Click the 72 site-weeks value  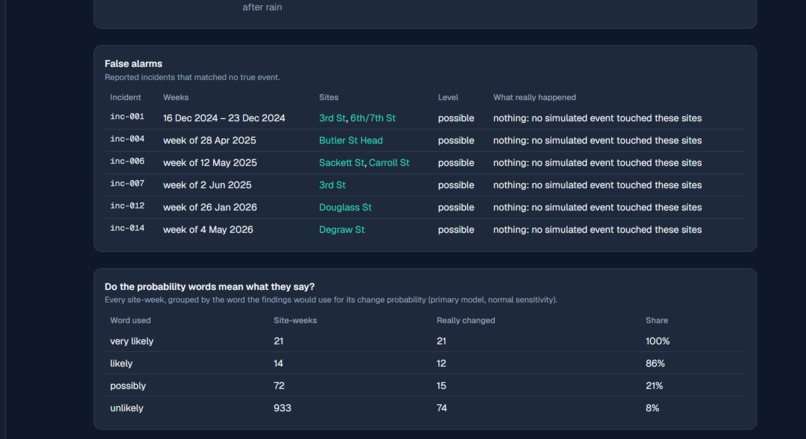point(279,386)
